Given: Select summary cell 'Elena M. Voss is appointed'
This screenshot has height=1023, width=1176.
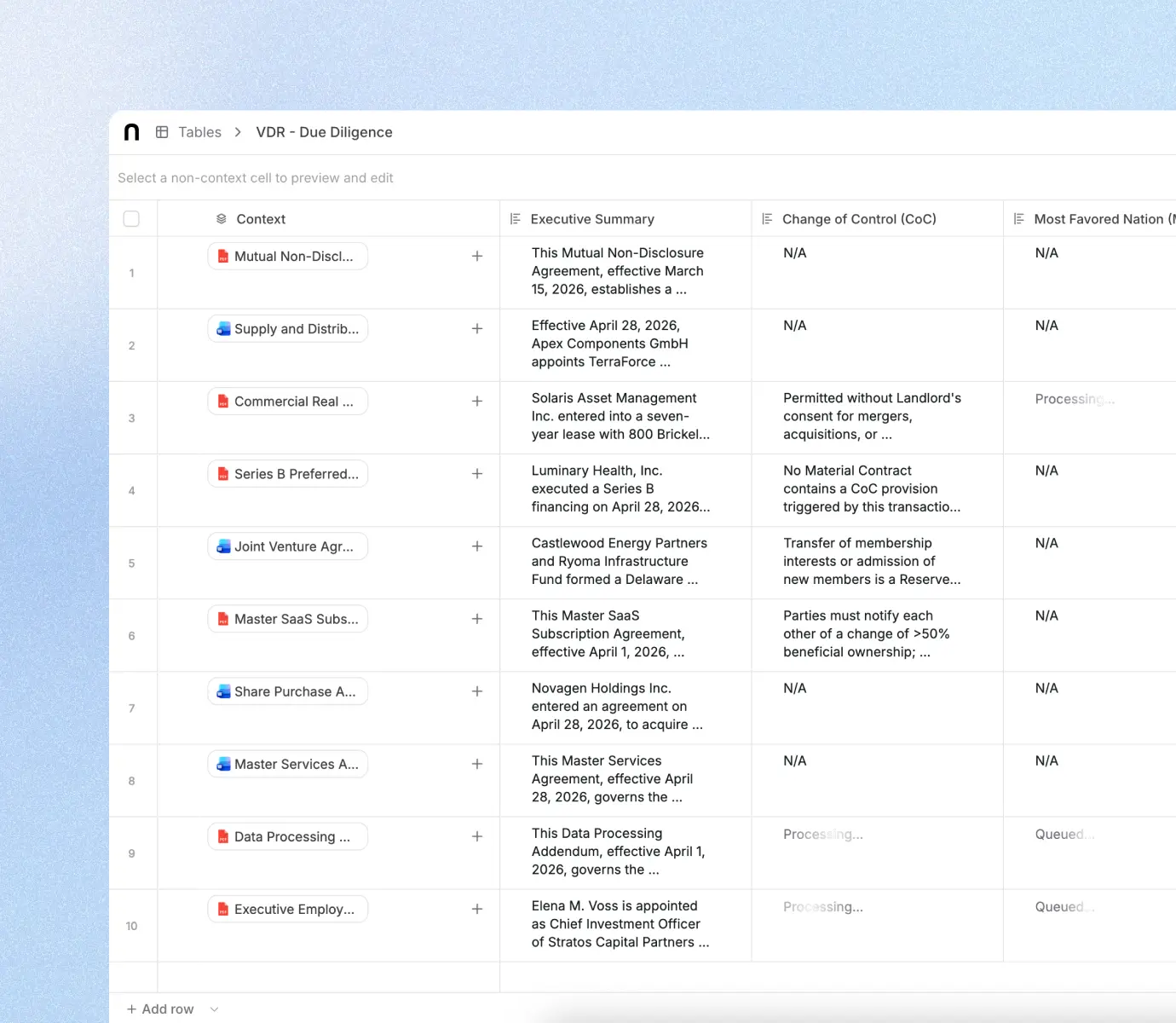Looking at the screenshot, I should [625, 924].
